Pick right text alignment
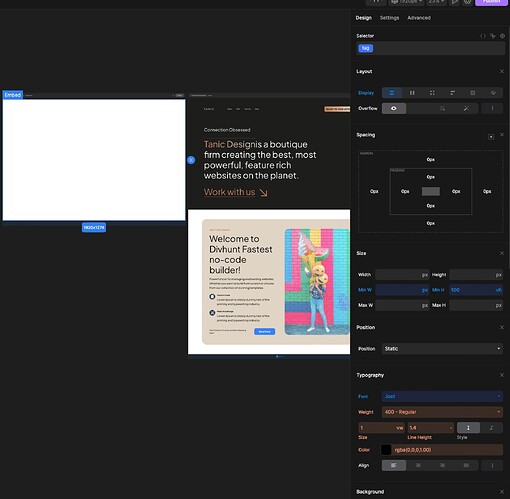Screen dimensions: 510x499 pyautogui.click(x=442, y=465)
